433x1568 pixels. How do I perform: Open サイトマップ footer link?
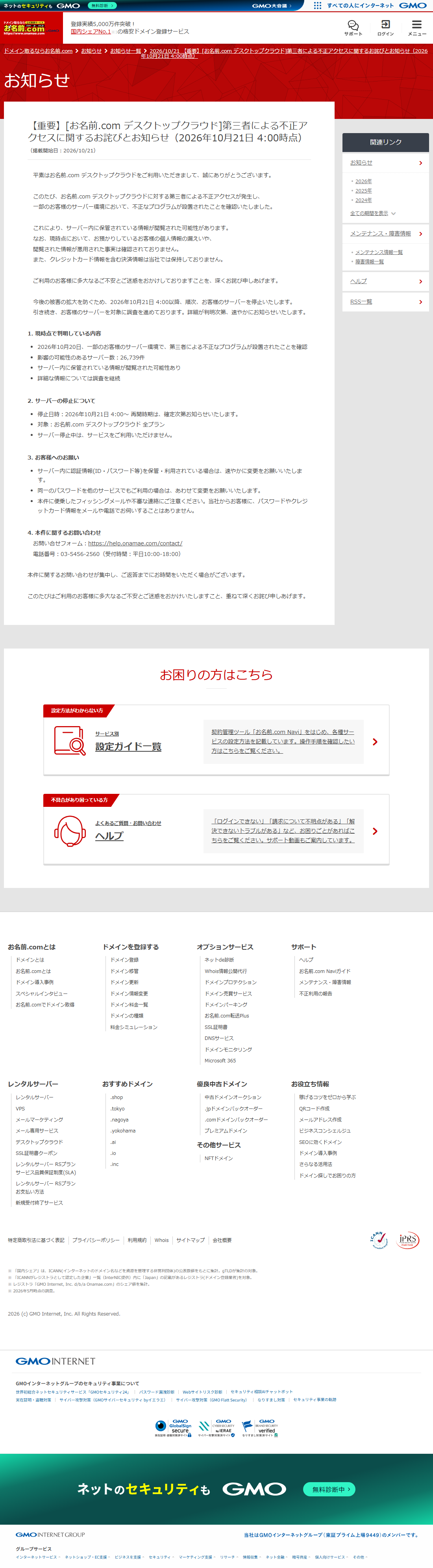pyautogui.click(x=191, y=1240)
